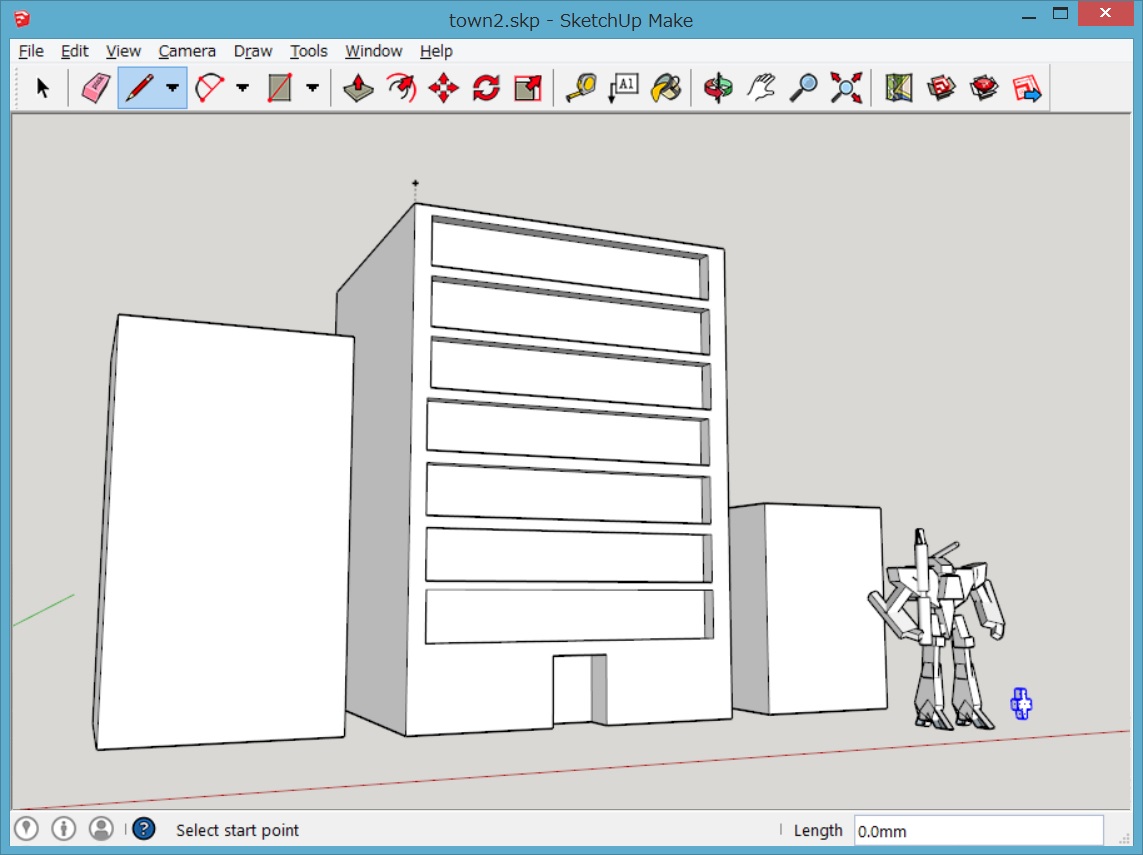This screenshot has width=1143, height=855.
Task: Expand the Line tool dropdown arrow
Action: (173, 88)
